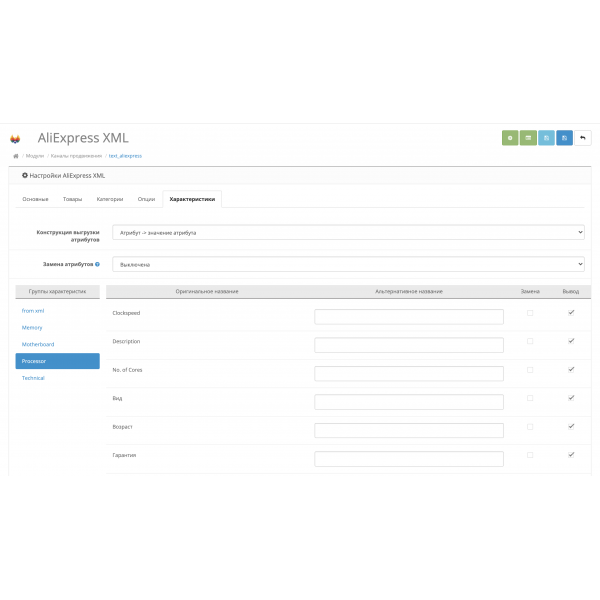
Task: Click the Вывод column header
Action: 571,291
